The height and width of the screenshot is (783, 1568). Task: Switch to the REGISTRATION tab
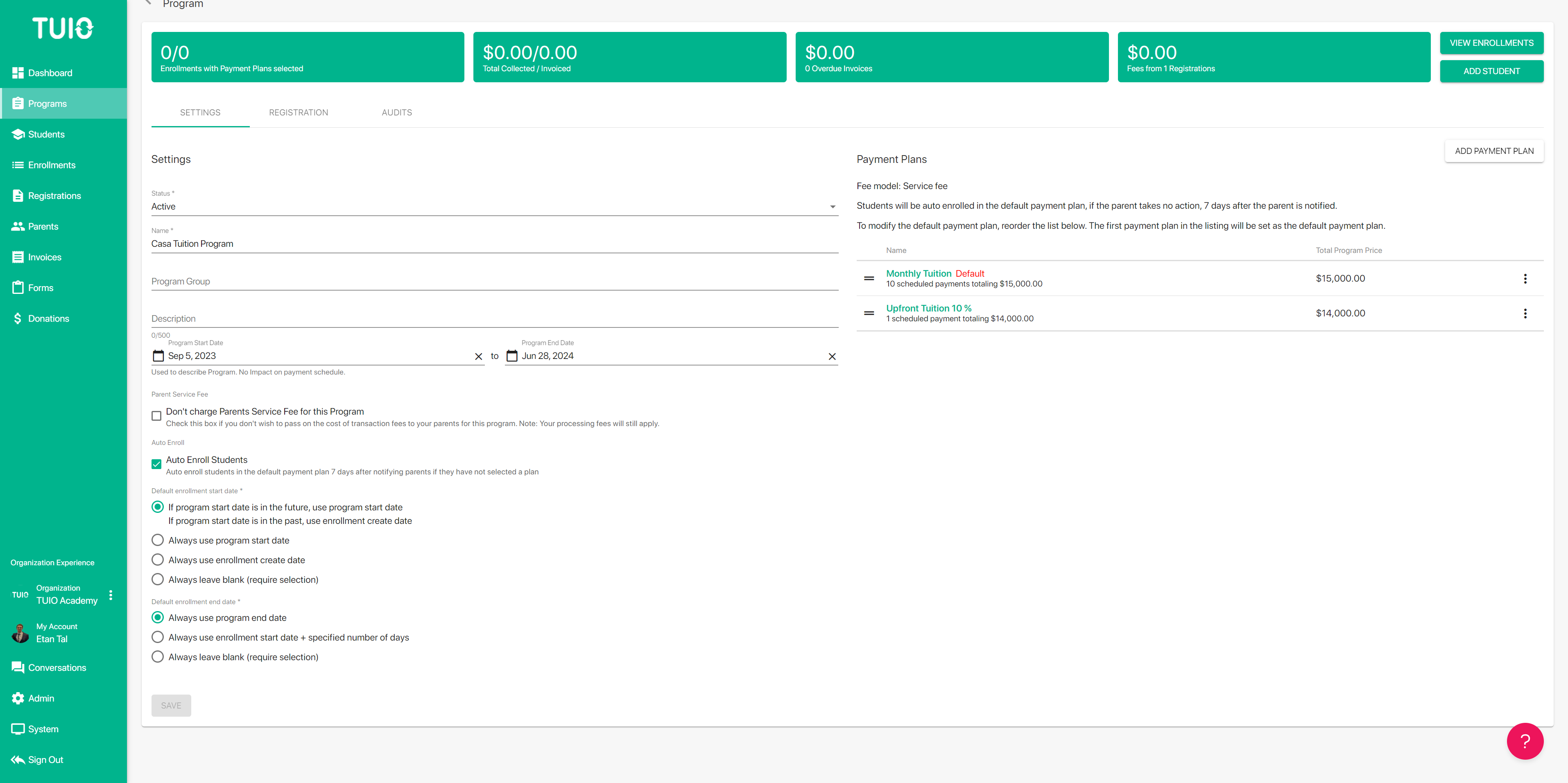[x=298, y=113]
